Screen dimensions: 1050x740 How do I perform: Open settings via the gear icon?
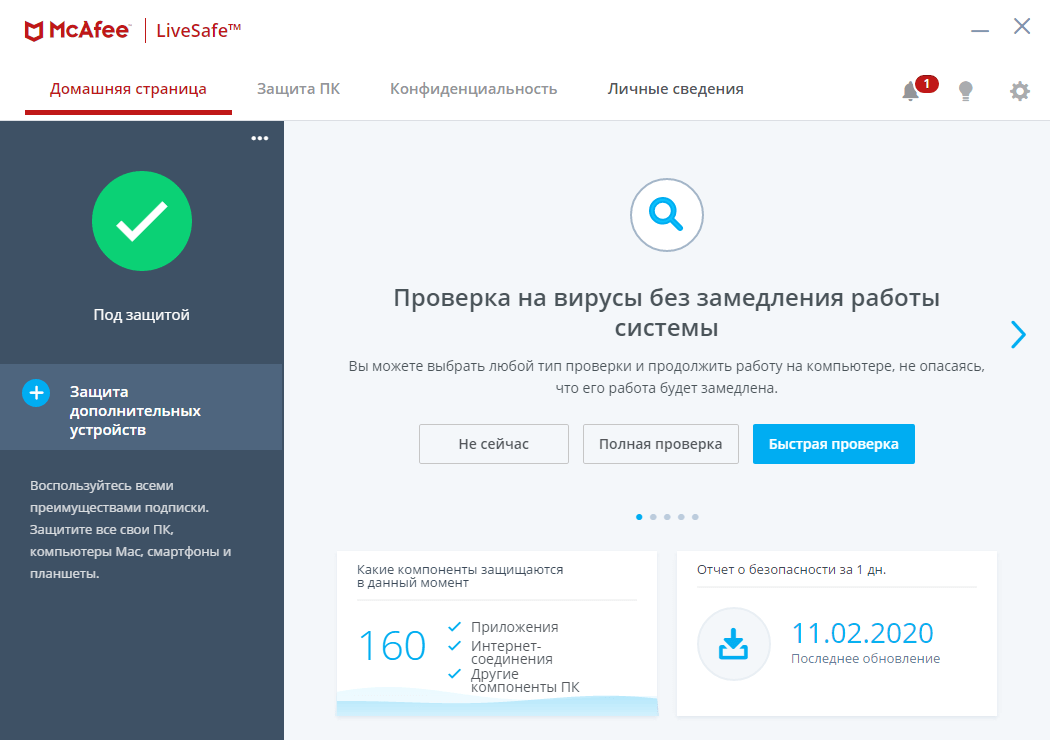point(1019,91)
